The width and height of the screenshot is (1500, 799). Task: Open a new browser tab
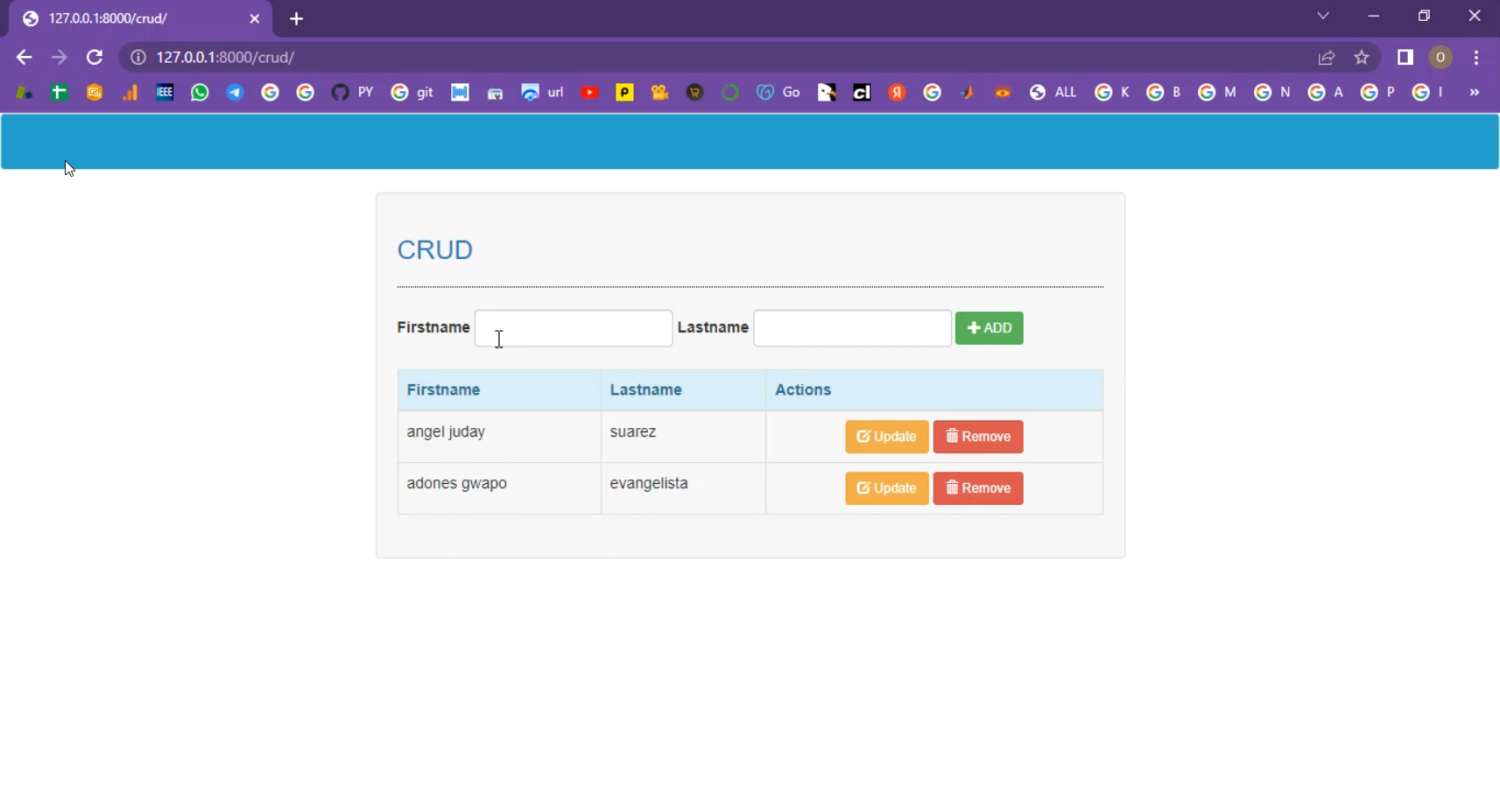coord(296,18)
